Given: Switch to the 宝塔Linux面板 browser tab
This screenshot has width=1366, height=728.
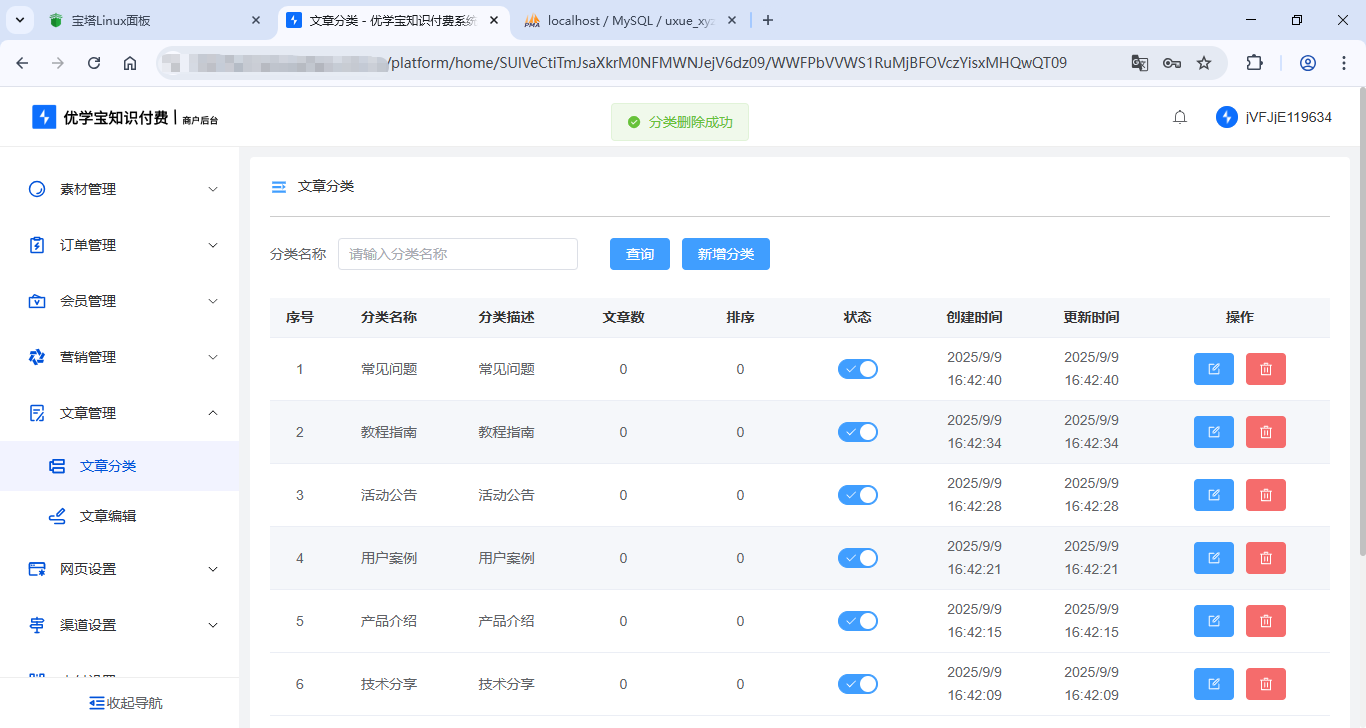Looking at the screenshot, I should tap(150, 20).
